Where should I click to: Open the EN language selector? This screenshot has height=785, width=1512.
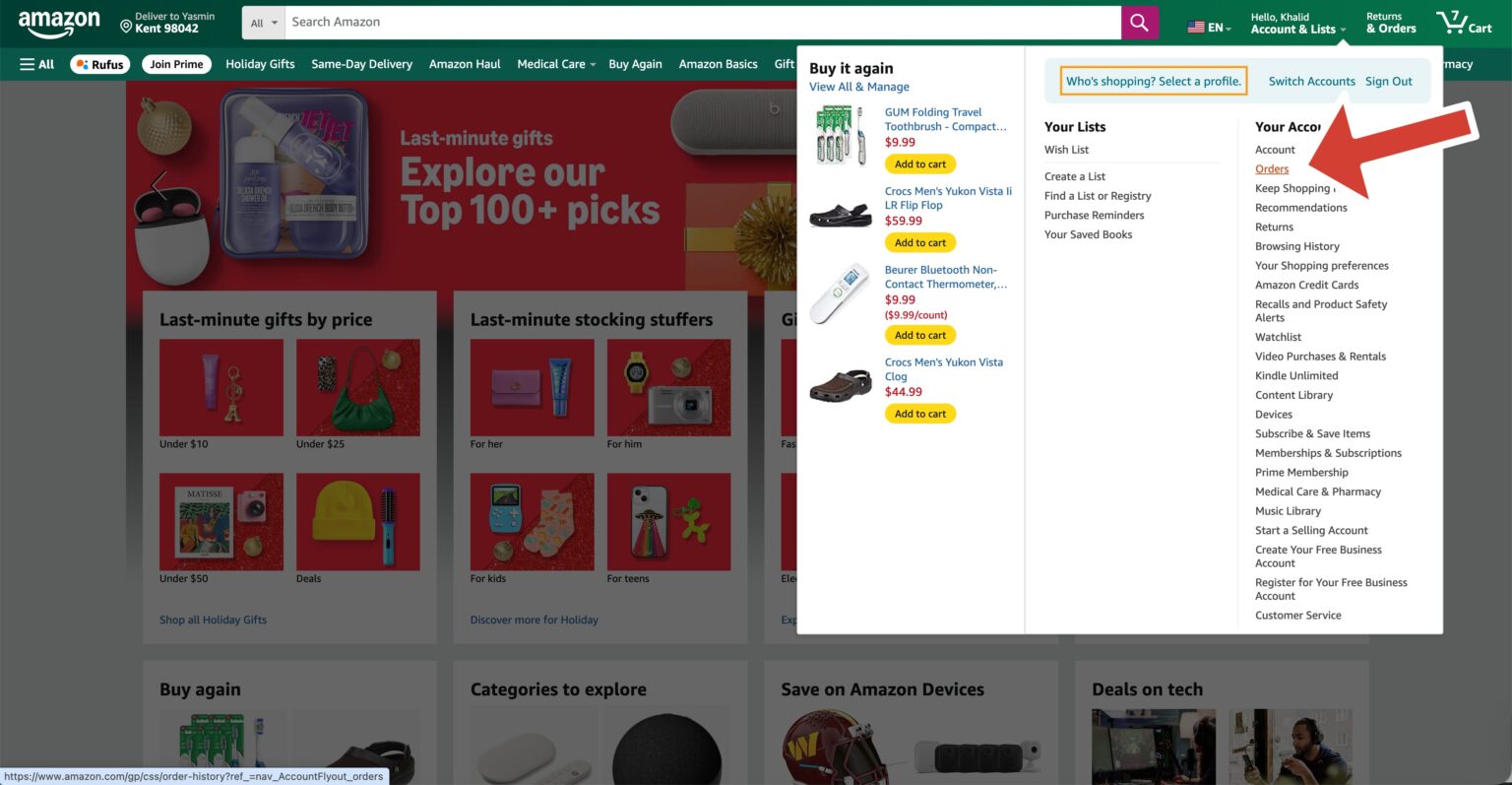point(1209,28)
